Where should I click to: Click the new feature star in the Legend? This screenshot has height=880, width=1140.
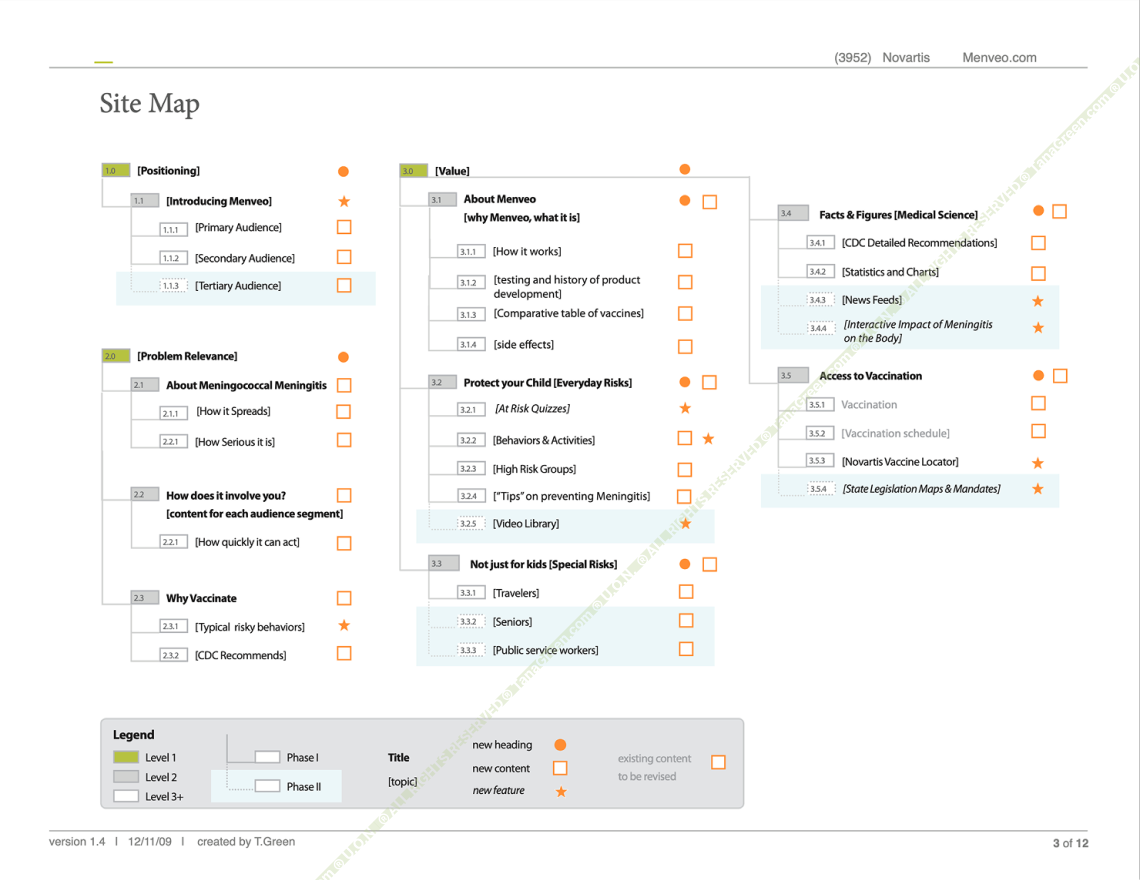pyautogui.click(x=561, y=791)
